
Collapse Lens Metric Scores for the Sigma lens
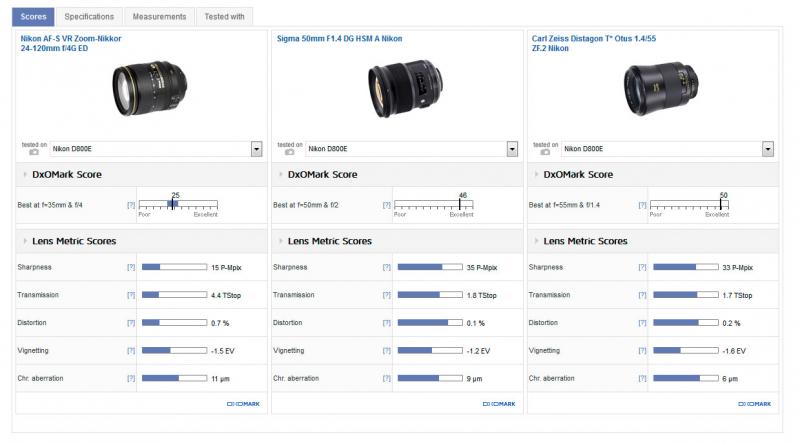(281, 241)
